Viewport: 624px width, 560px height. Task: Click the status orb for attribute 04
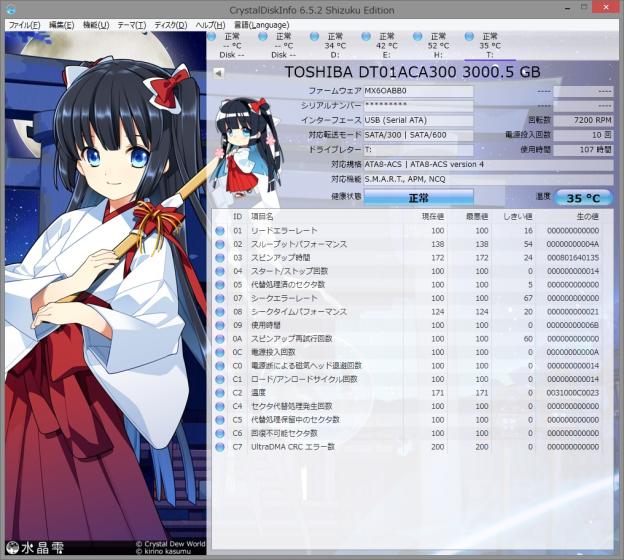tap(220, 271)
